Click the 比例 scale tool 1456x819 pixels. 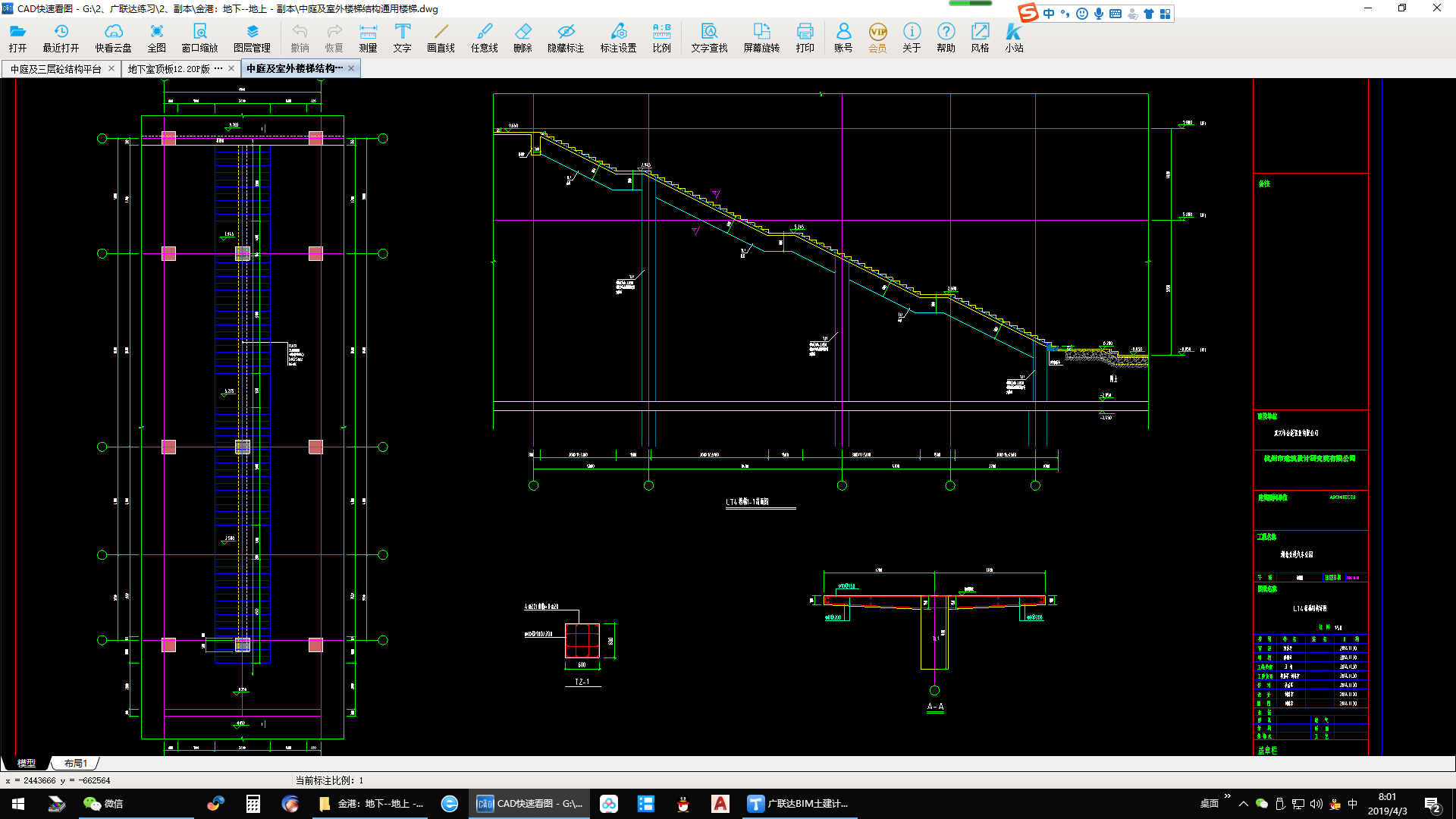661,37
